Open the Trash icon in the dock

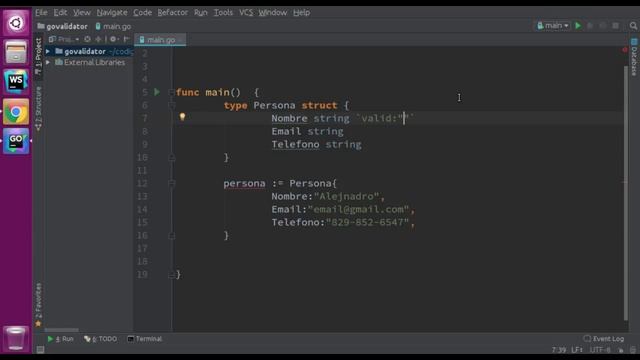coord(16,338)
